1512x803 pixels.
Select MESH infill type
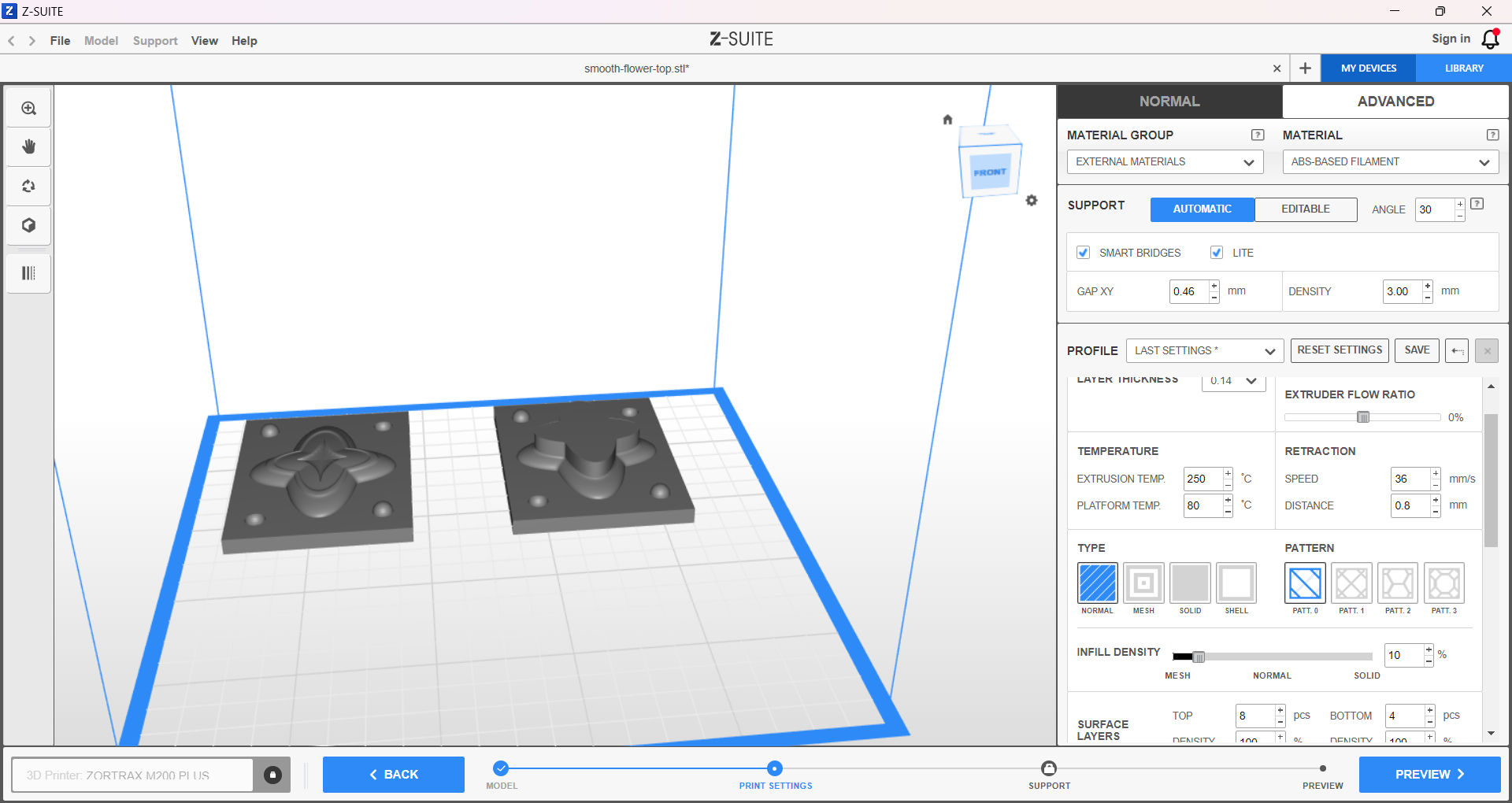pyautogui.click(x=1143, y=583)
